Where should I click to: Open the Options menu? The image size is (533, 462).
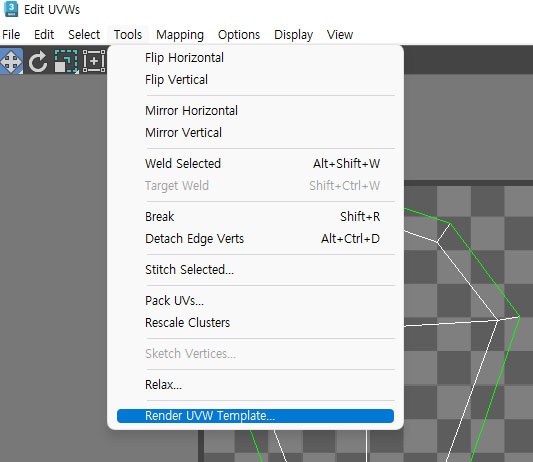coord(239,35)
